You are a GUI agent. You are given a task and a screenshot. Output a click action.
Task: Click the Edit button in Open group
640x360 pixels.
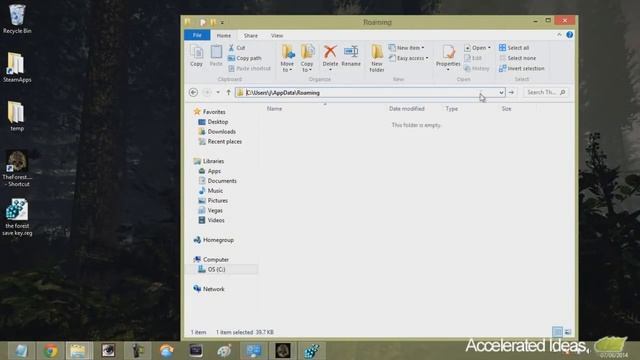coord(473,58)
